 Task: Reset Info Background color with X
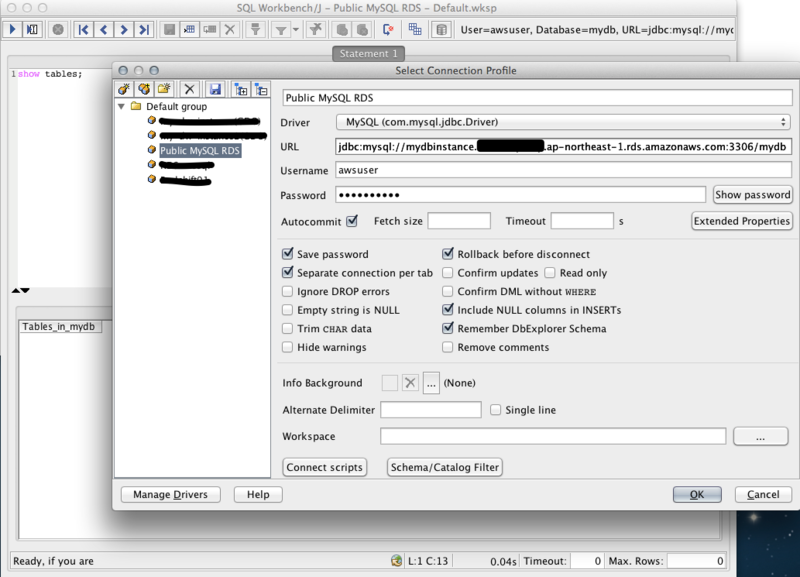pos(410,383)
